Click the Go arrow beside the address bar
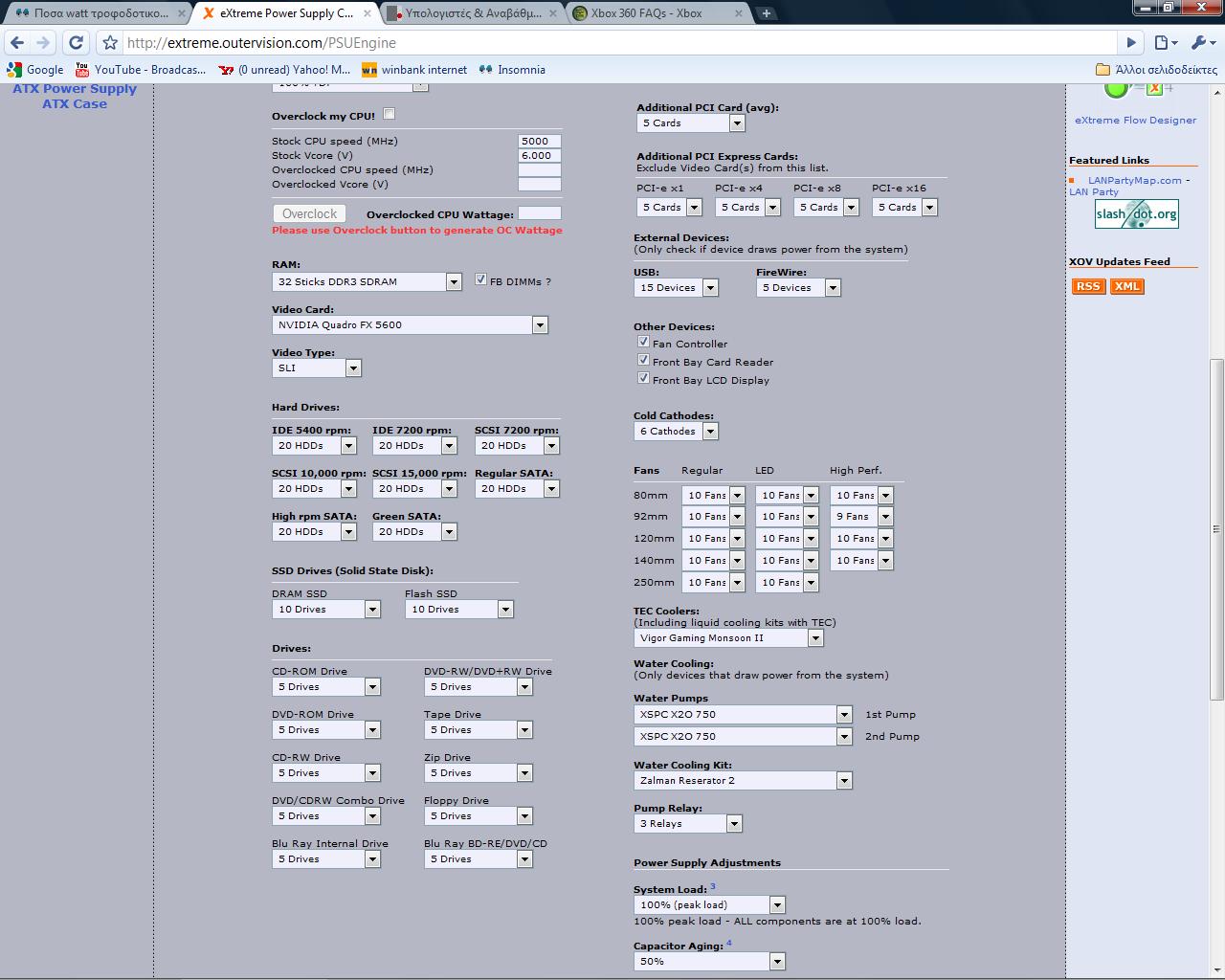The width and height of the screenshot is (1225, 980). (x=1131, y=42)
